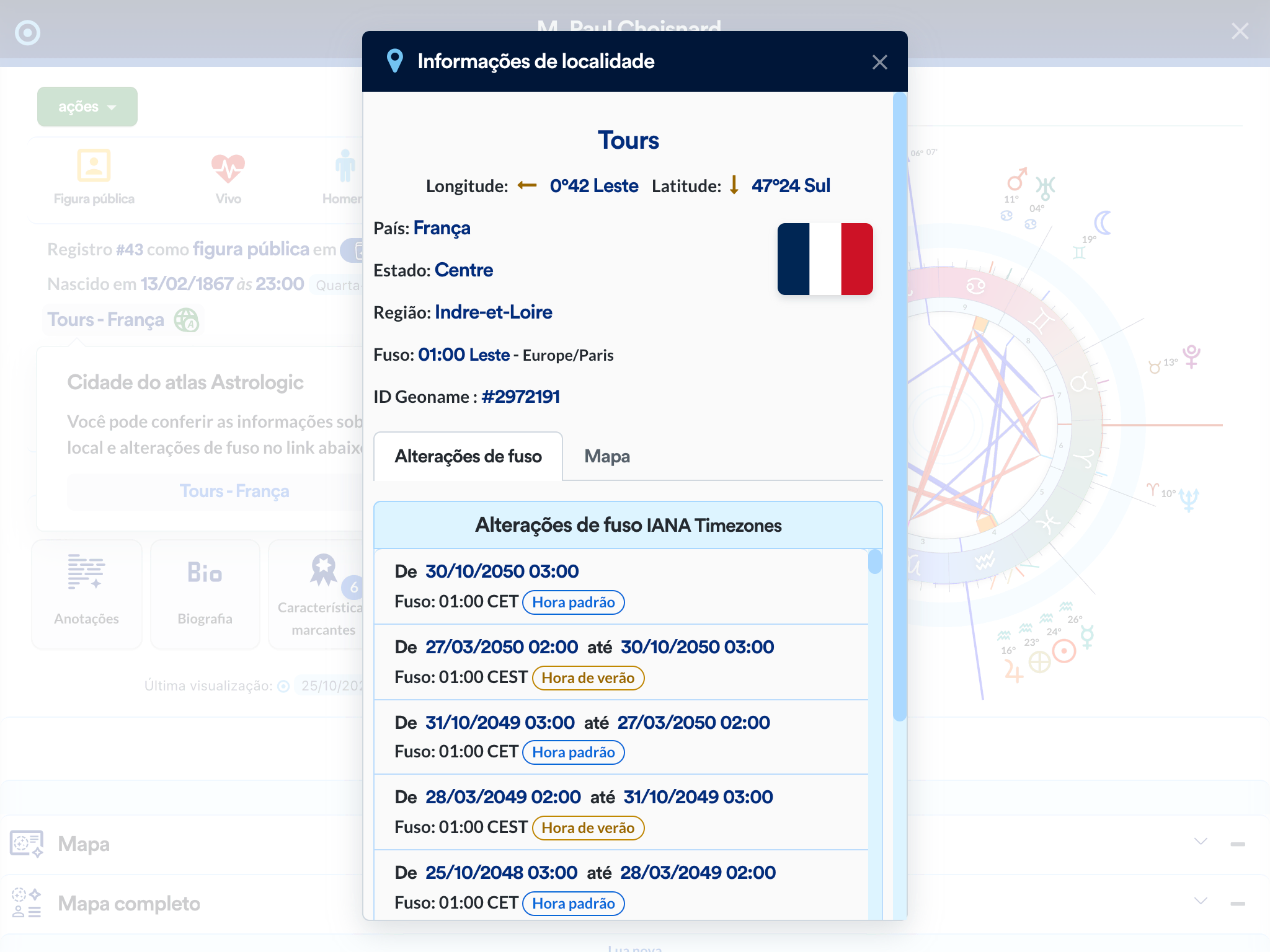Open the Tours - França link in atlas card
Viewport: 1270px width, 952px height.
[x=234, y=491]
